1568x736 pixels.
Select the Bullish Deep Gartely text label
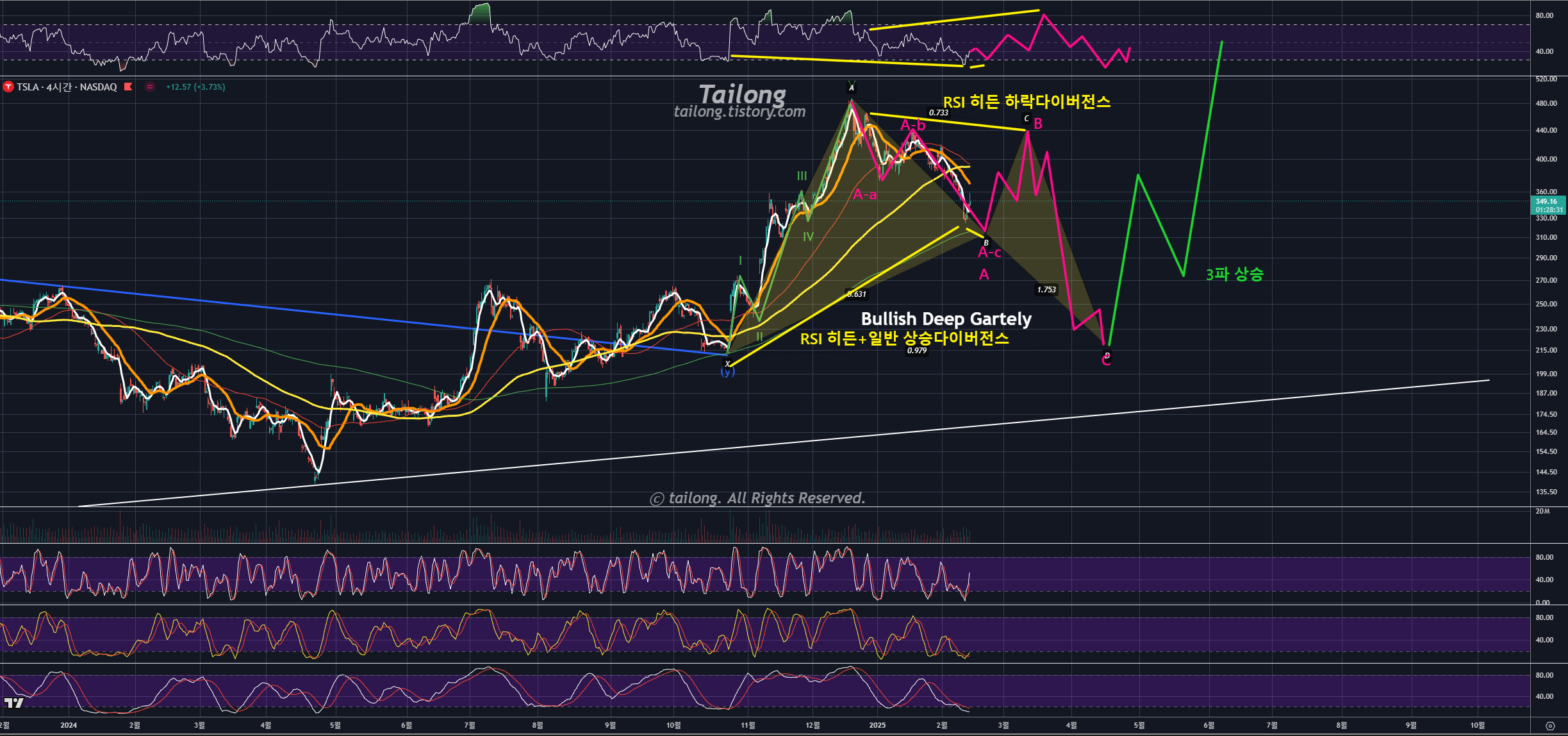tap(946, 319)
